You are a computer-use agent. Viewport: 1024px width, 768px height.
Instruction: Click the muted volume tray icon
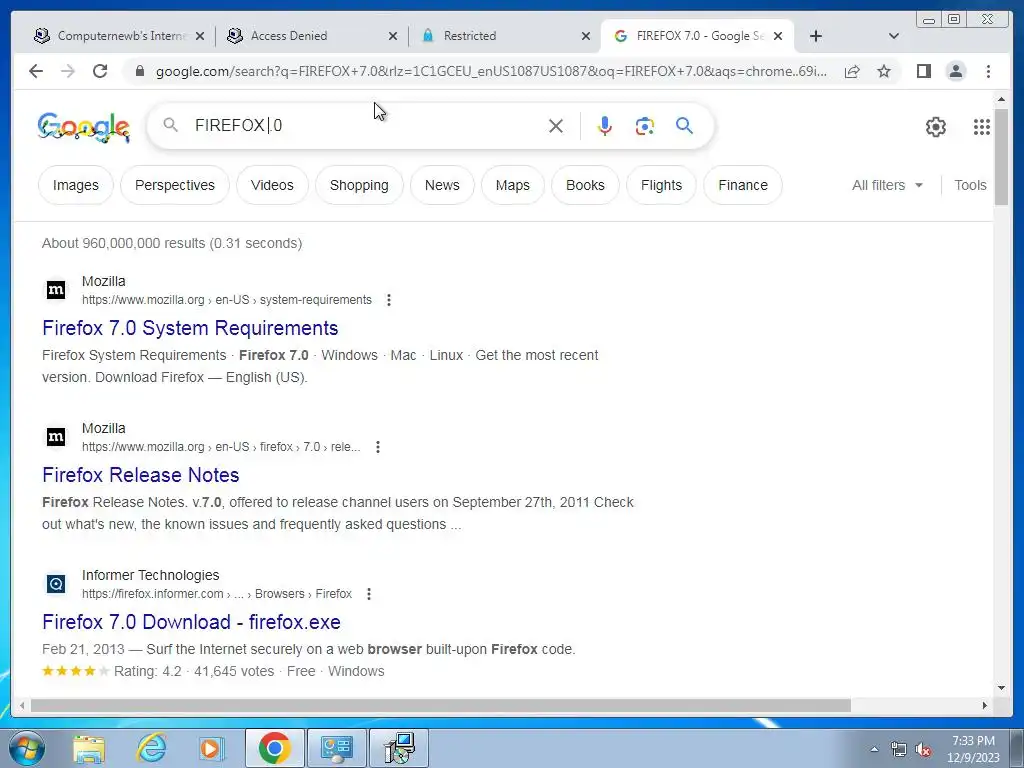pyautogui.click(x=923, y=749)
